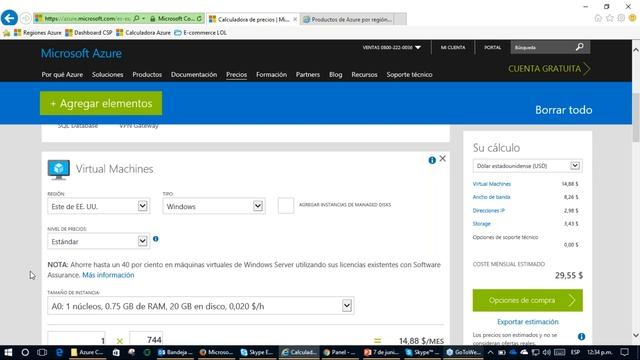Open the currency dropdown Dólar estadounidense (USD)

(x=527, y=166)
